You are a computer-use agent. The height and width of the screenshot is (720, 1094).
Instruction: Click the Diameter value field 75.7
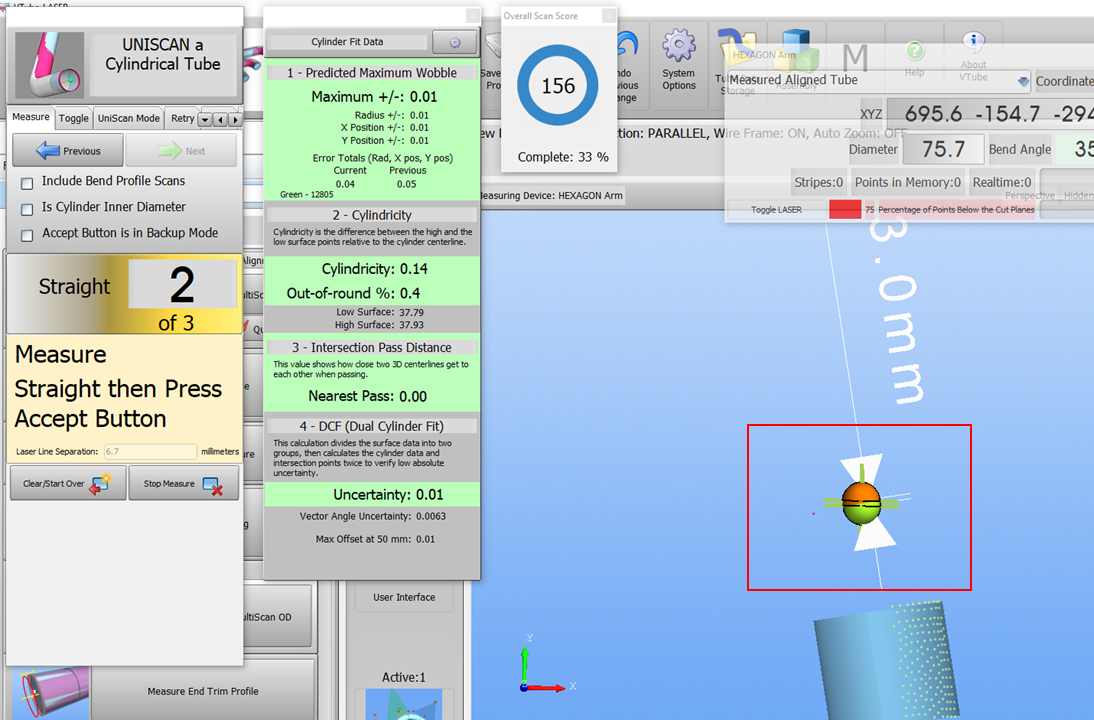943,149
